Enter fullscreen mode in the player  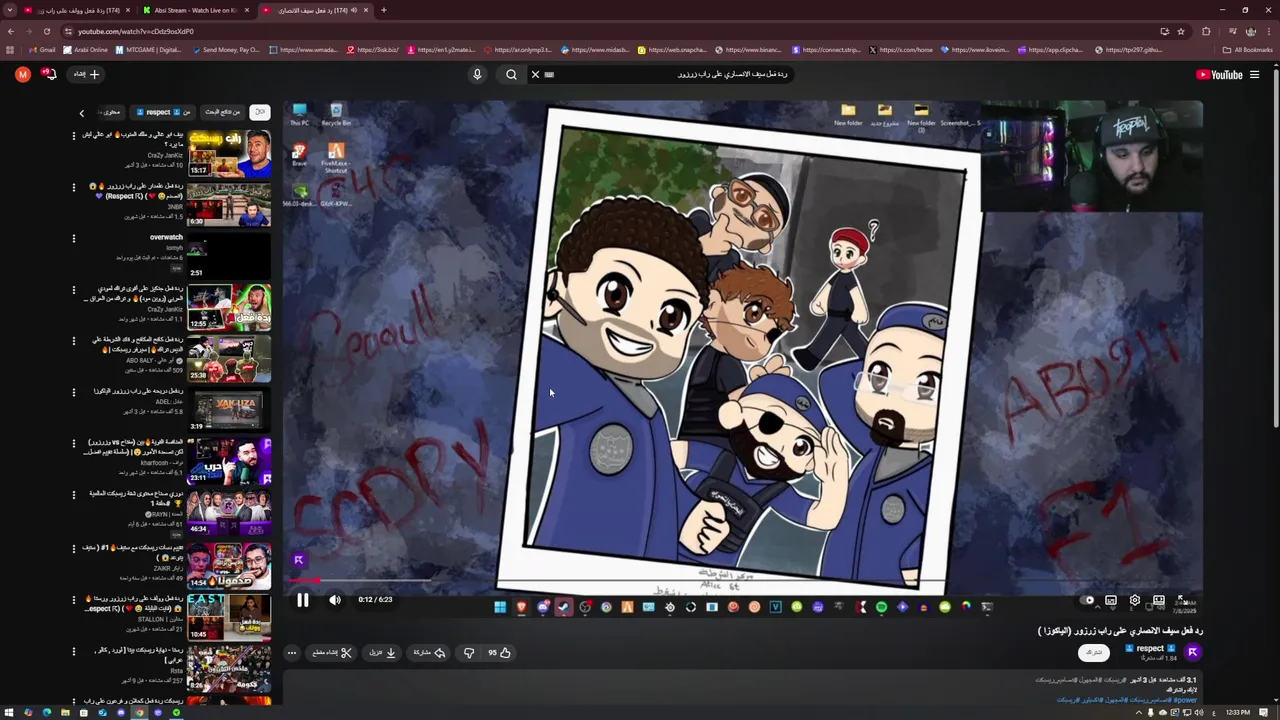pos(1182,600)
